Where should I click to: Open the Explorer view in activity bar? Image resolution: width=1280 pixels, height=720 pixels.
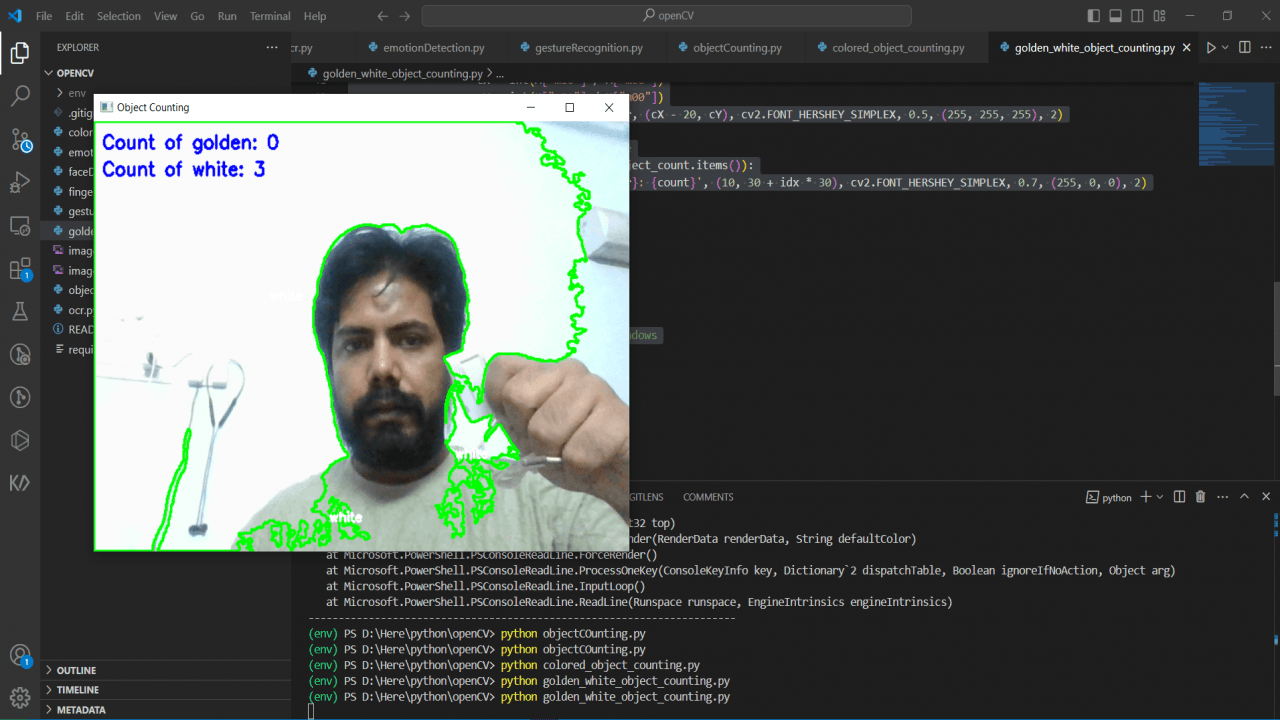click(x=20, y=53)
